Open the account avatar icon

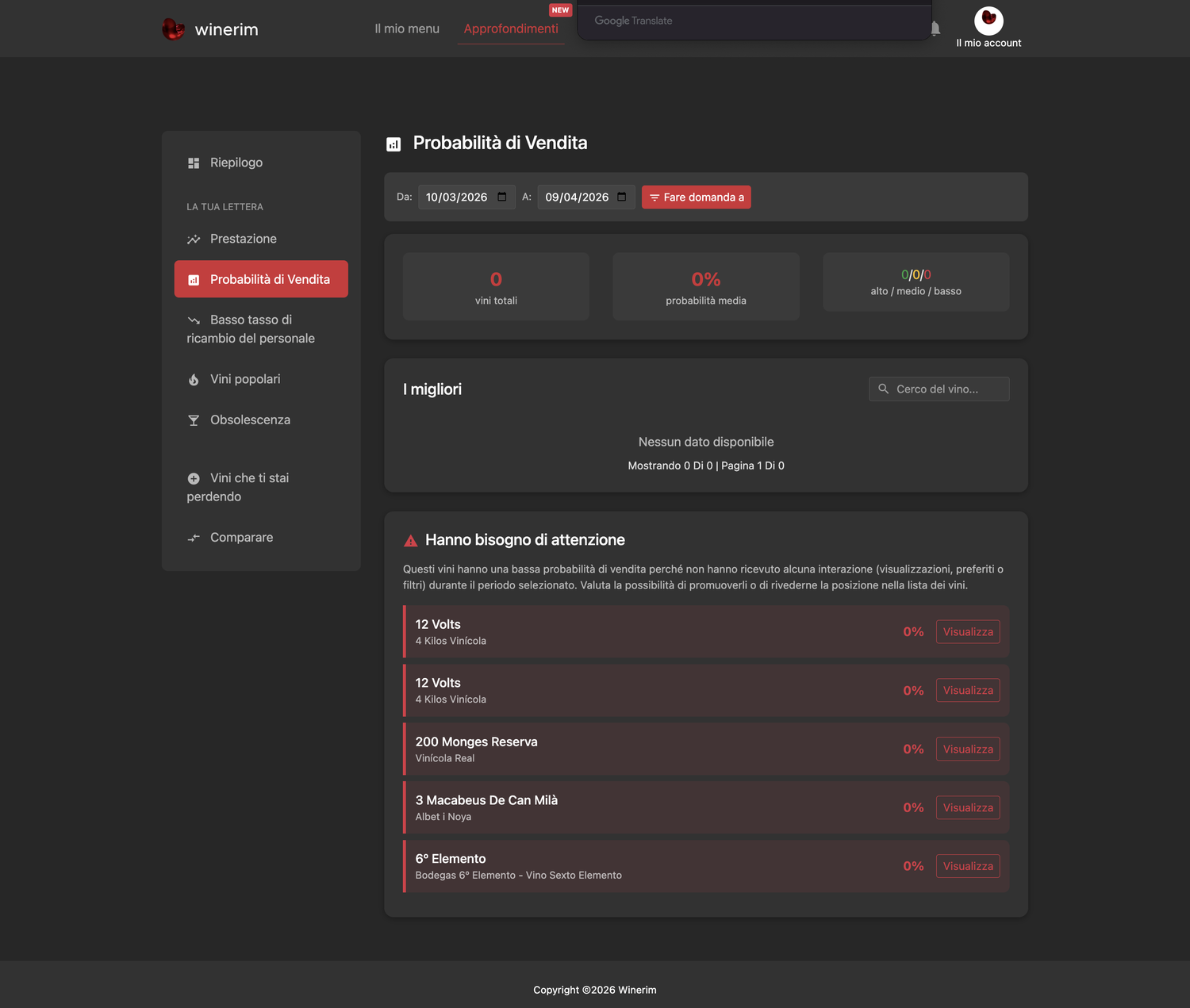tap(988, 21)
